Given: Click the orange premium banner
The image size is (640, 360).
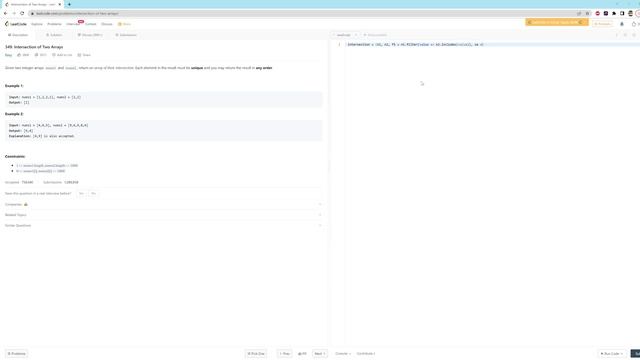Looking at the screenshot, I should tap(557, 22).
